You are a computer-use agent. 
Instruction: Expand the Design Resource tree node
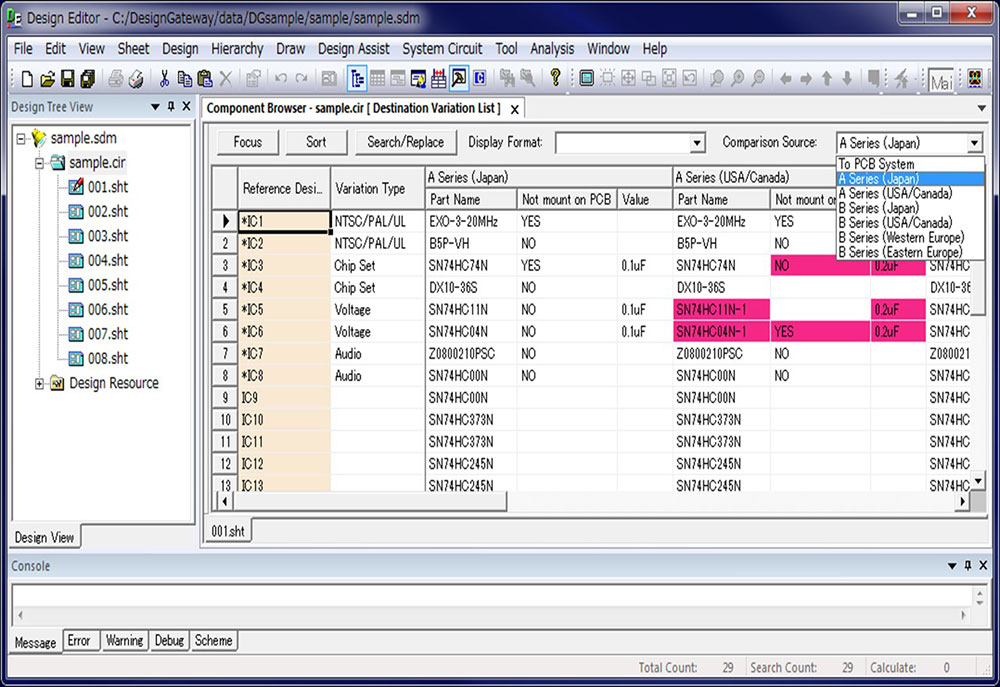coord(40,383)
